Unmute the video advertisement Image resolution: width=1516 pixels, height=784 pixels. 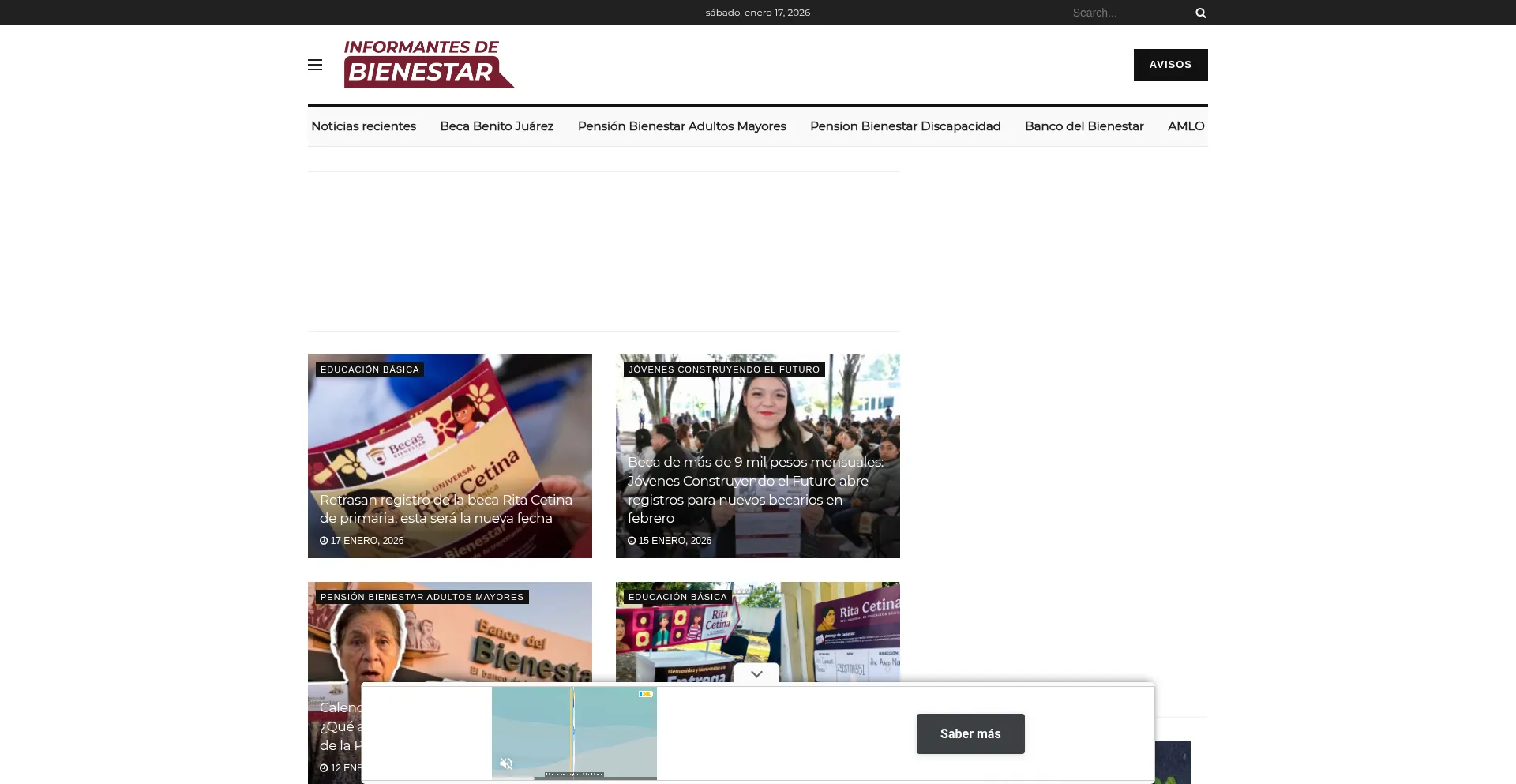(505, 763)
